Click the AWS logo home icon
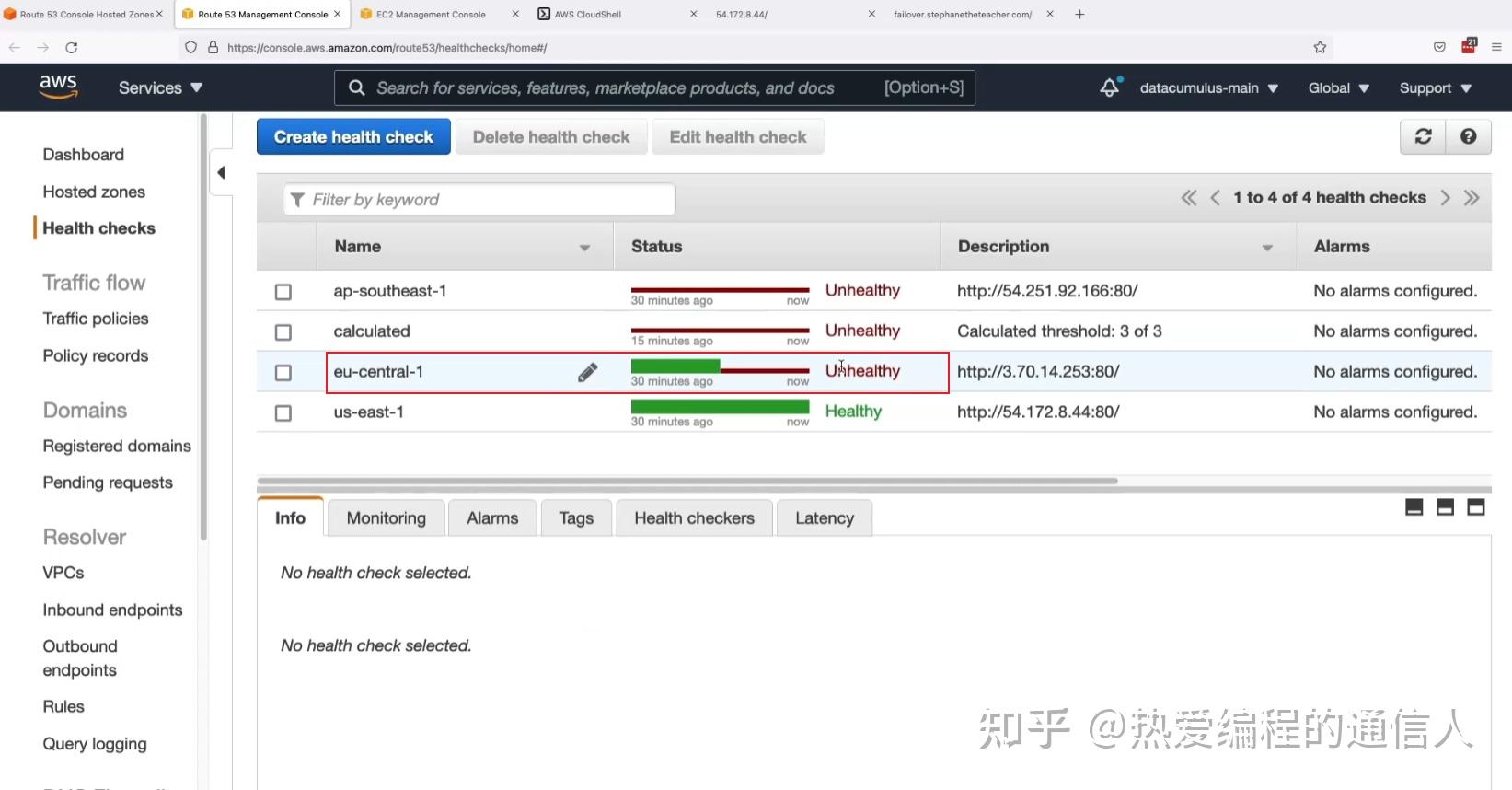Screen dimensions: 1512x790 [58, 87]
